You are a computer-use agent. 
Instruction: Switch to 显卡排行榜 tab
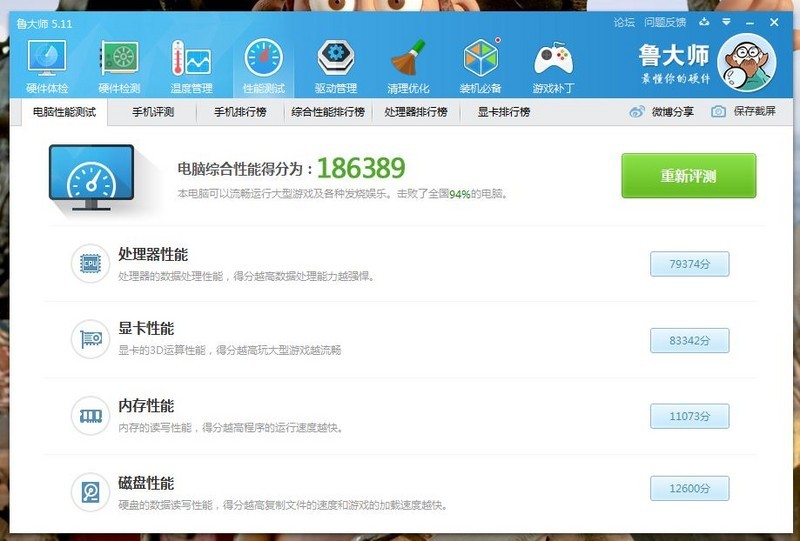(x=504, y=112)
